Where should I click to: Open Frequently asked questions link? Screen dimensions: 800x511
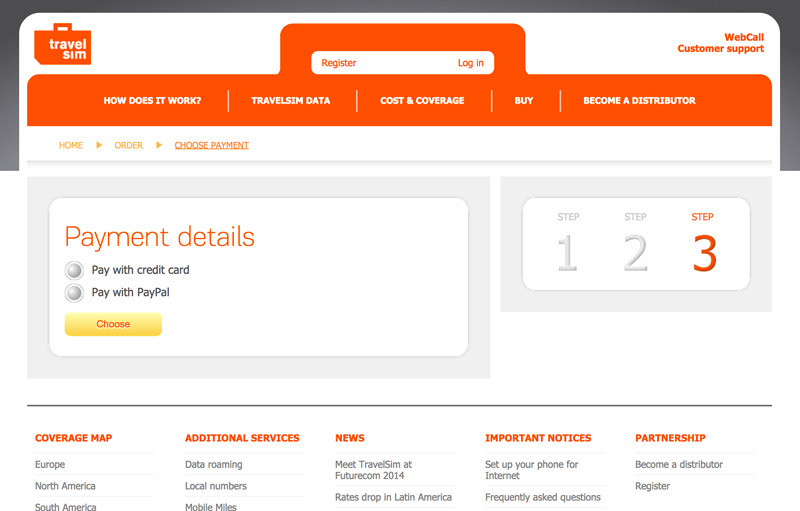(x=543, y=497)
